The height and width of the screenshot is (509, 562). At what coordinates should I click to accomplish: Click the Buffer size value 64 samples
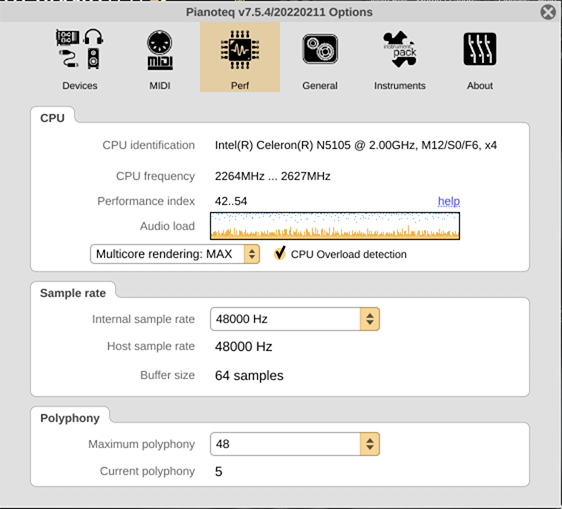pyautogui.click(x=249, y=375)
